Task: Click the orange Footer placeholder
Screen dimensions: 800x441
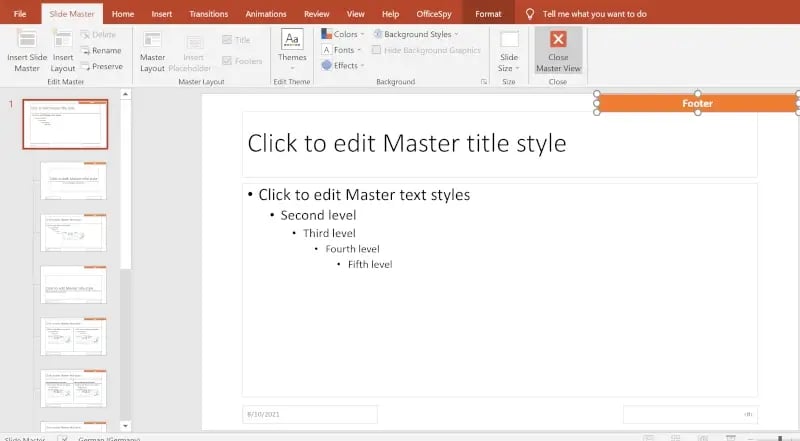Action: [697, 103]
